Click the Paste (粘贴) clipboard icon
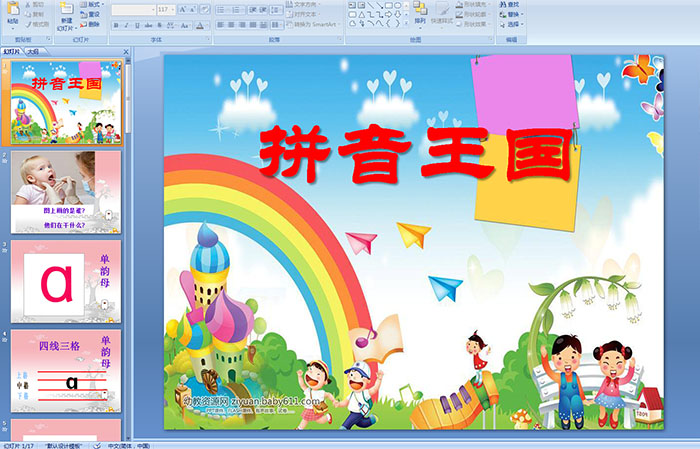 pyautogui.click(x=13, y=8)
